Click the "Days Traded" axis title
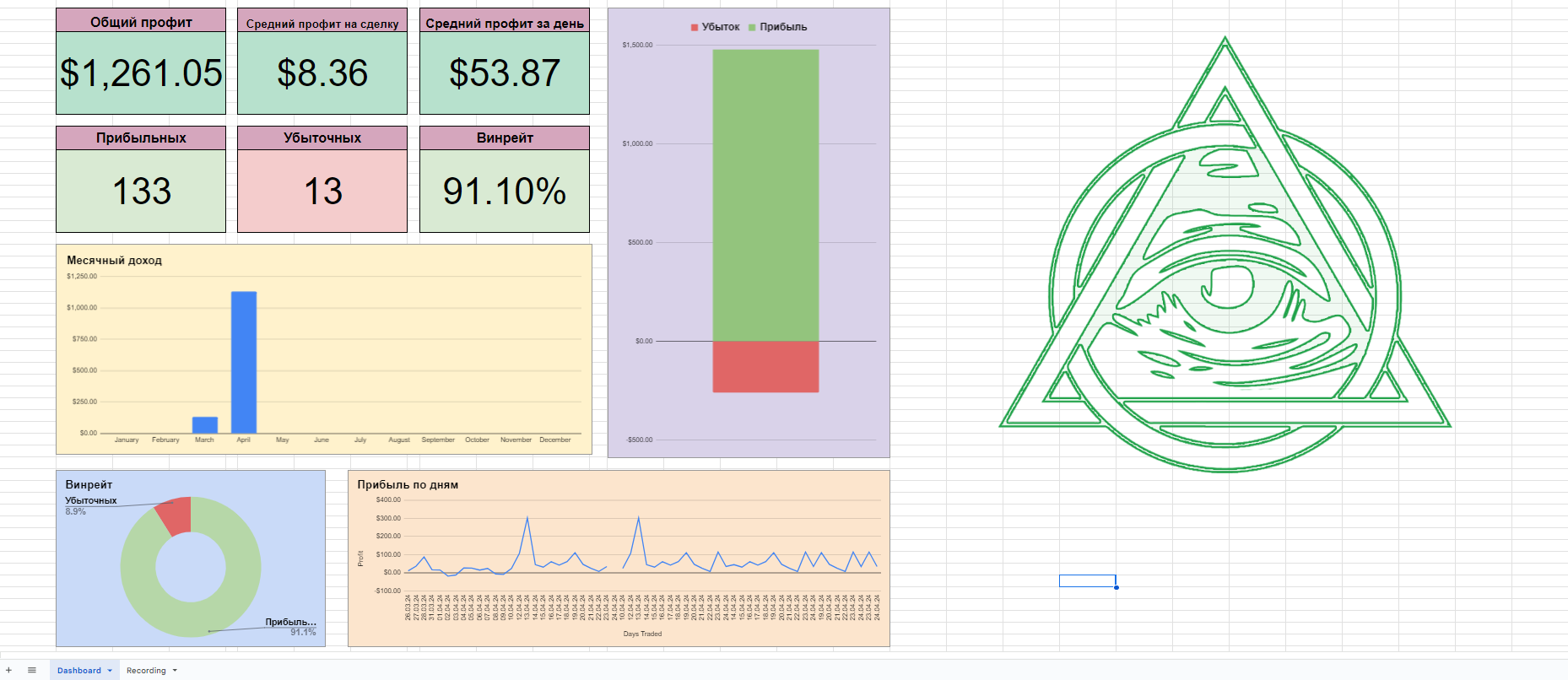 click(x=642, y=634)
